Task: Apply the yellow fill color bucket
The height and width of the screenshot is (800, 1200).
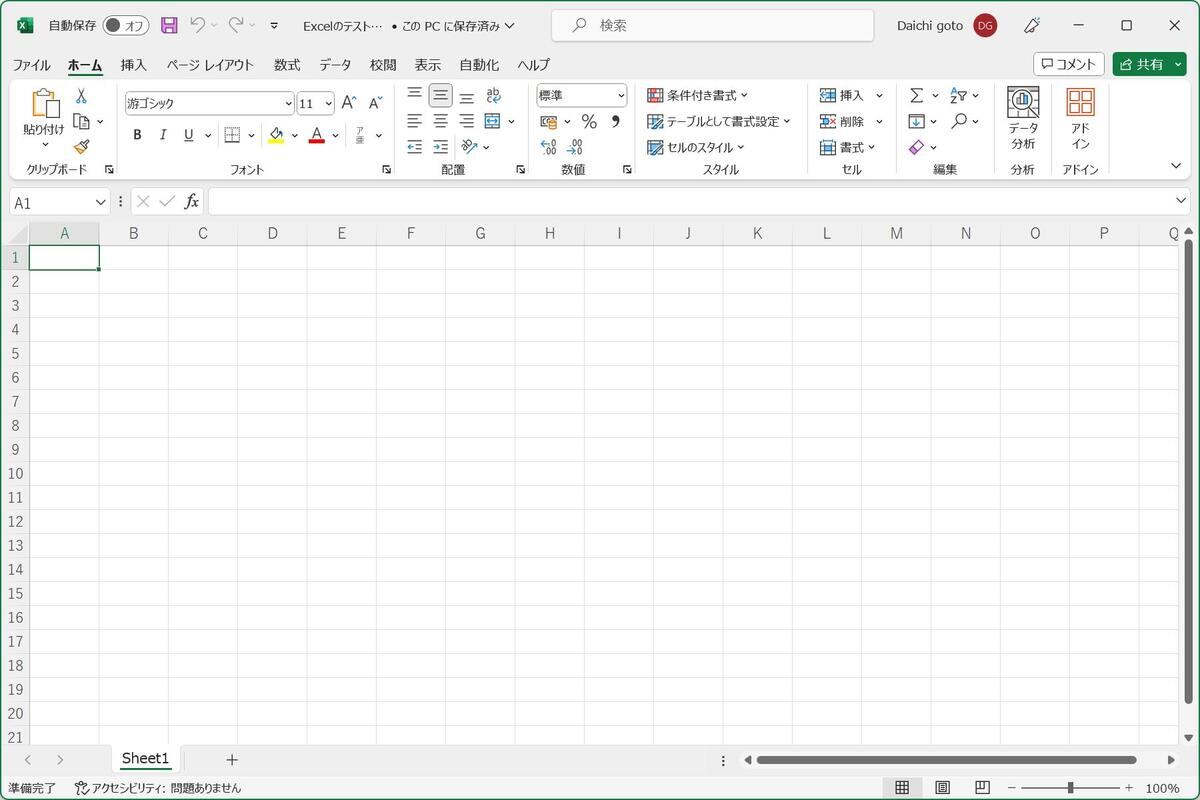Action: click(x=276, y=135)
